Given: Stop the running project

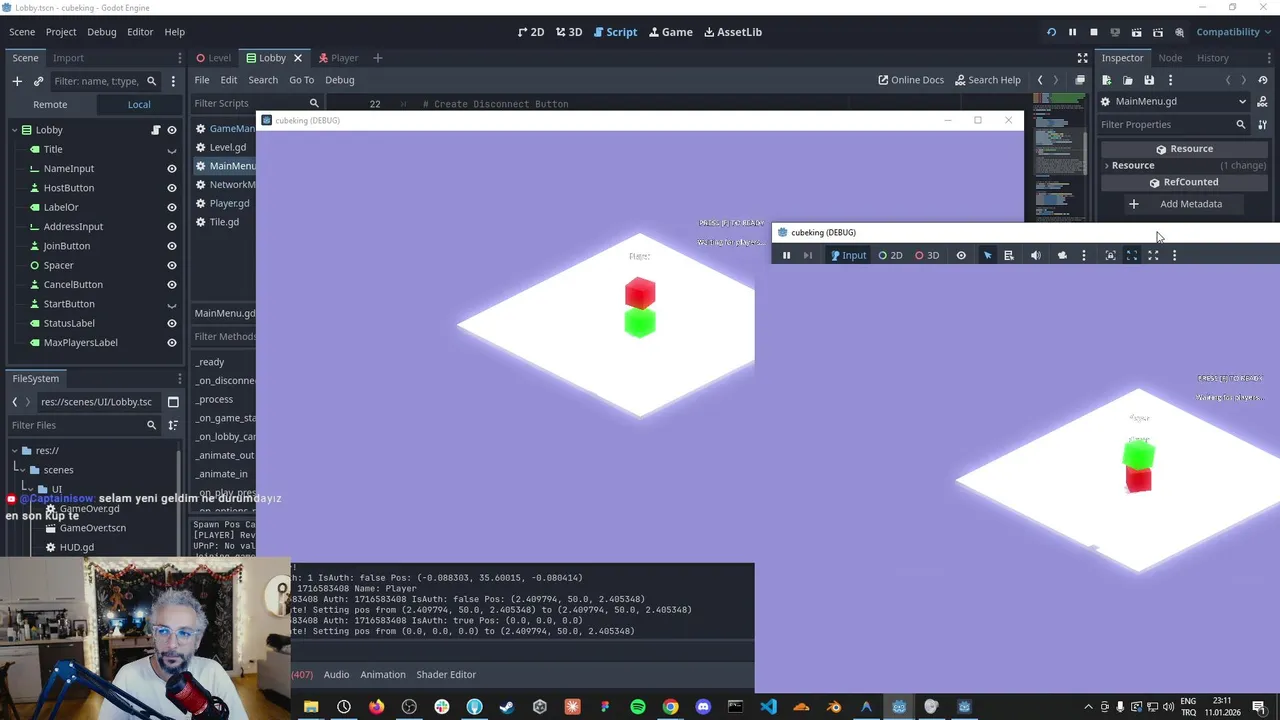Looking at the screenshot, I should 1094,32.
